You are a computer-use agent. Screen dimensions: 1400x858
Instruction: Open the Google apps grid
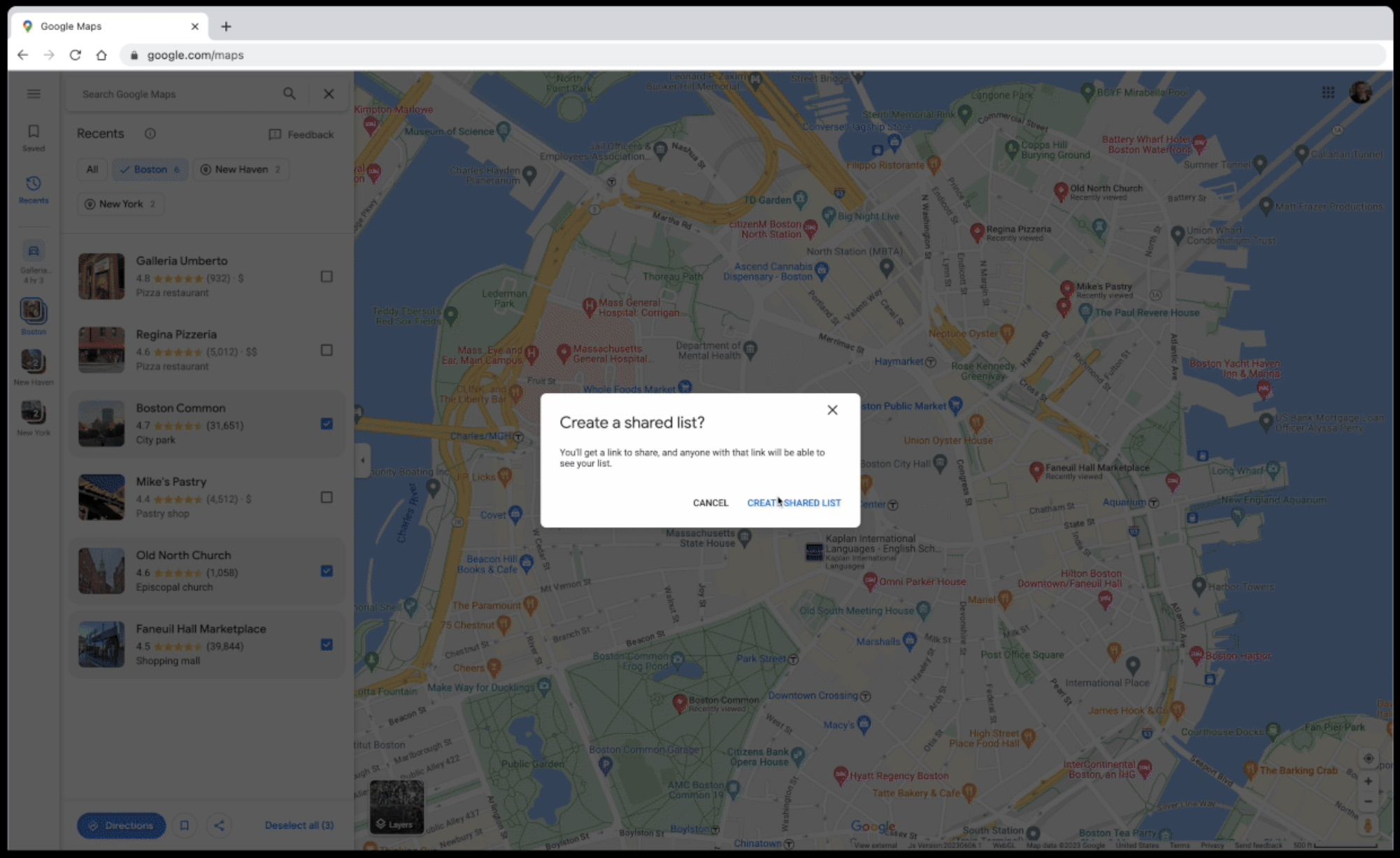(1328, 92)
